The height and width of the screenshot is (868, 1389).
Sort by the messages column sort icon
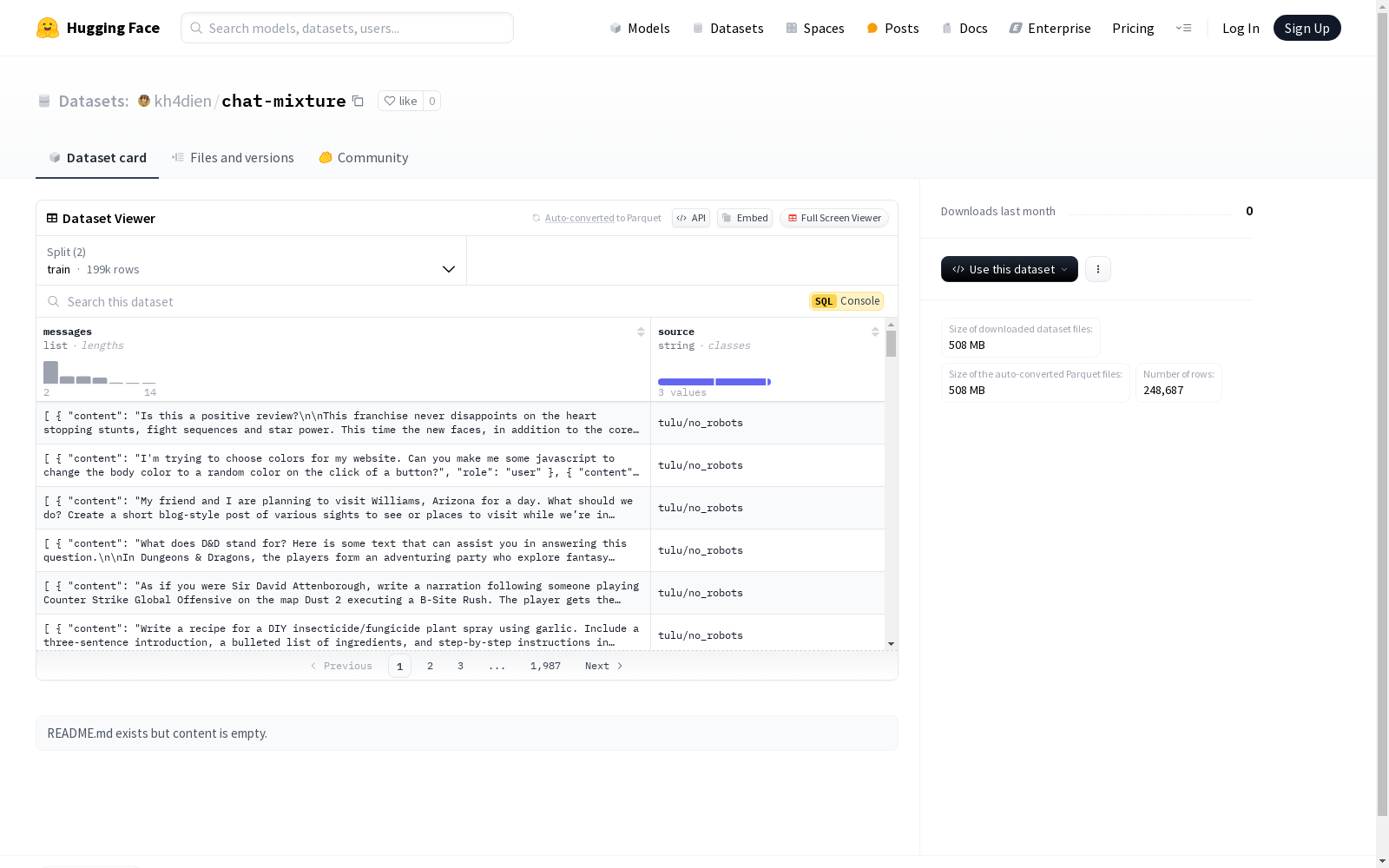pyautogui.click(x=641, y=332)
